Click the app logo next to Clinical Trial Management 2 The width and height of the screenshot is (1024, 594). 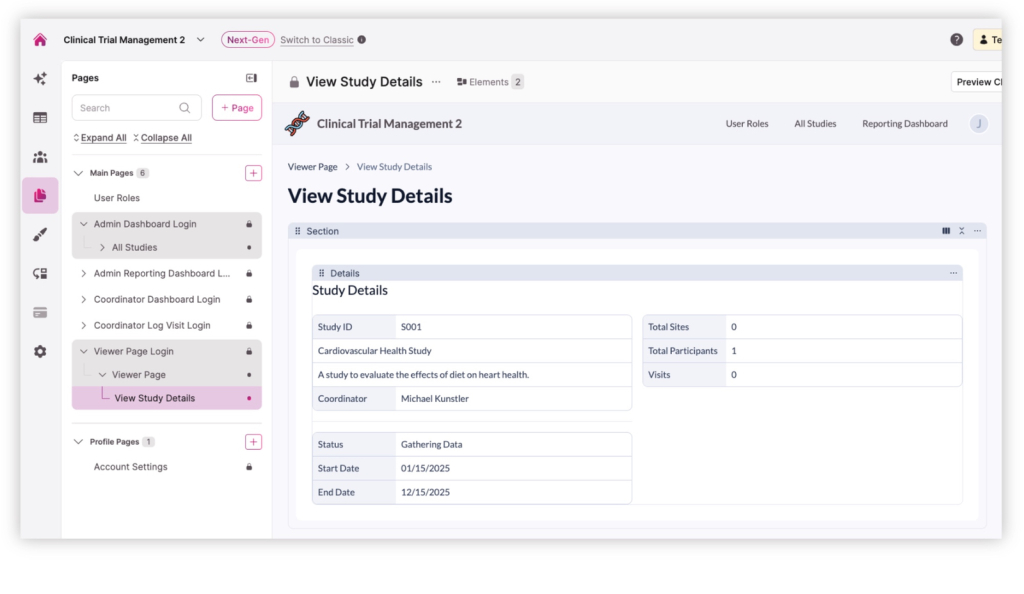[298, 123]
